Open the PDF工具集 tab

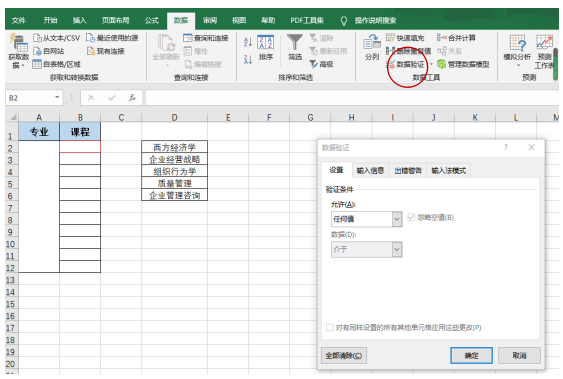[x=307, y=20]
